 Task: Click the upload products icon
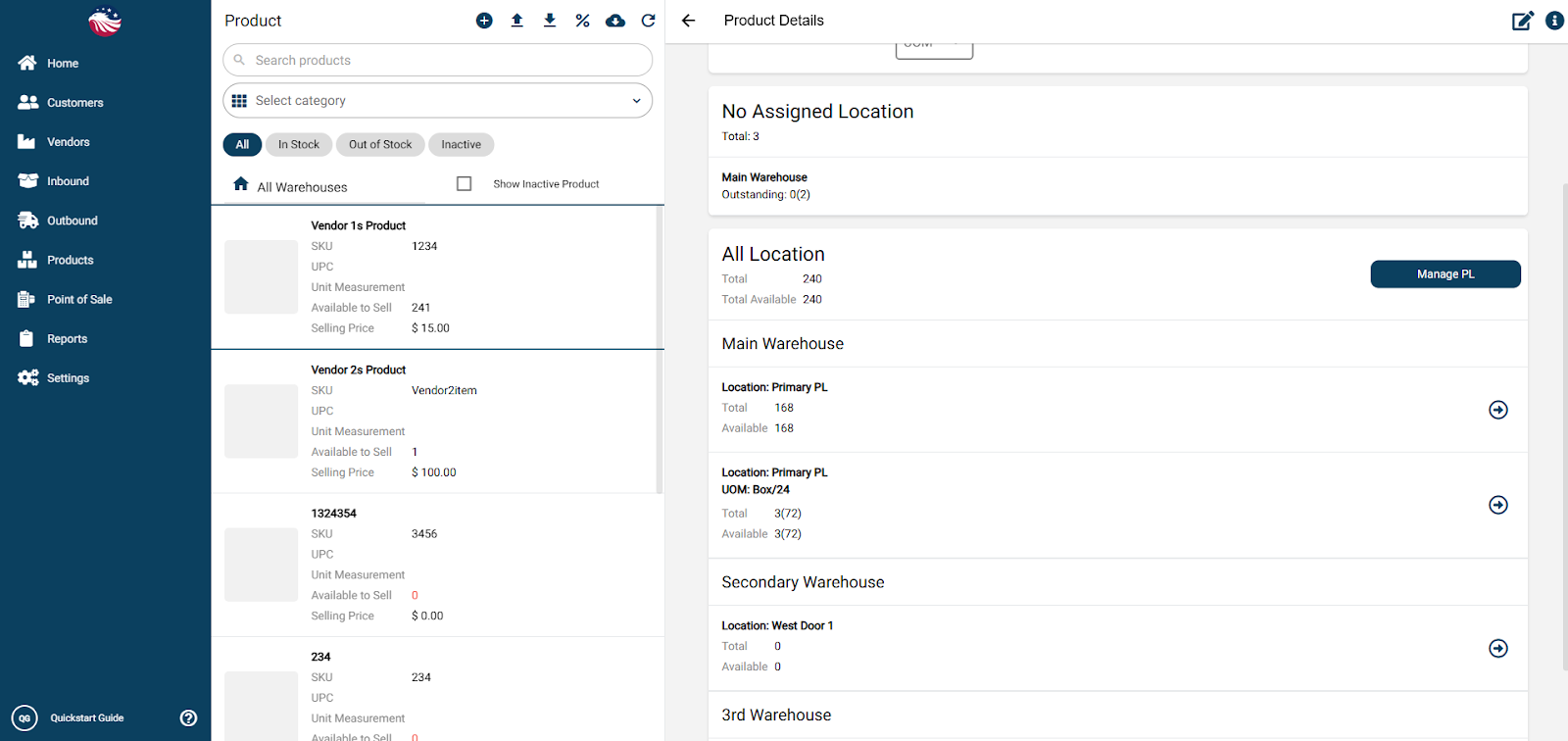pos(516,21)
